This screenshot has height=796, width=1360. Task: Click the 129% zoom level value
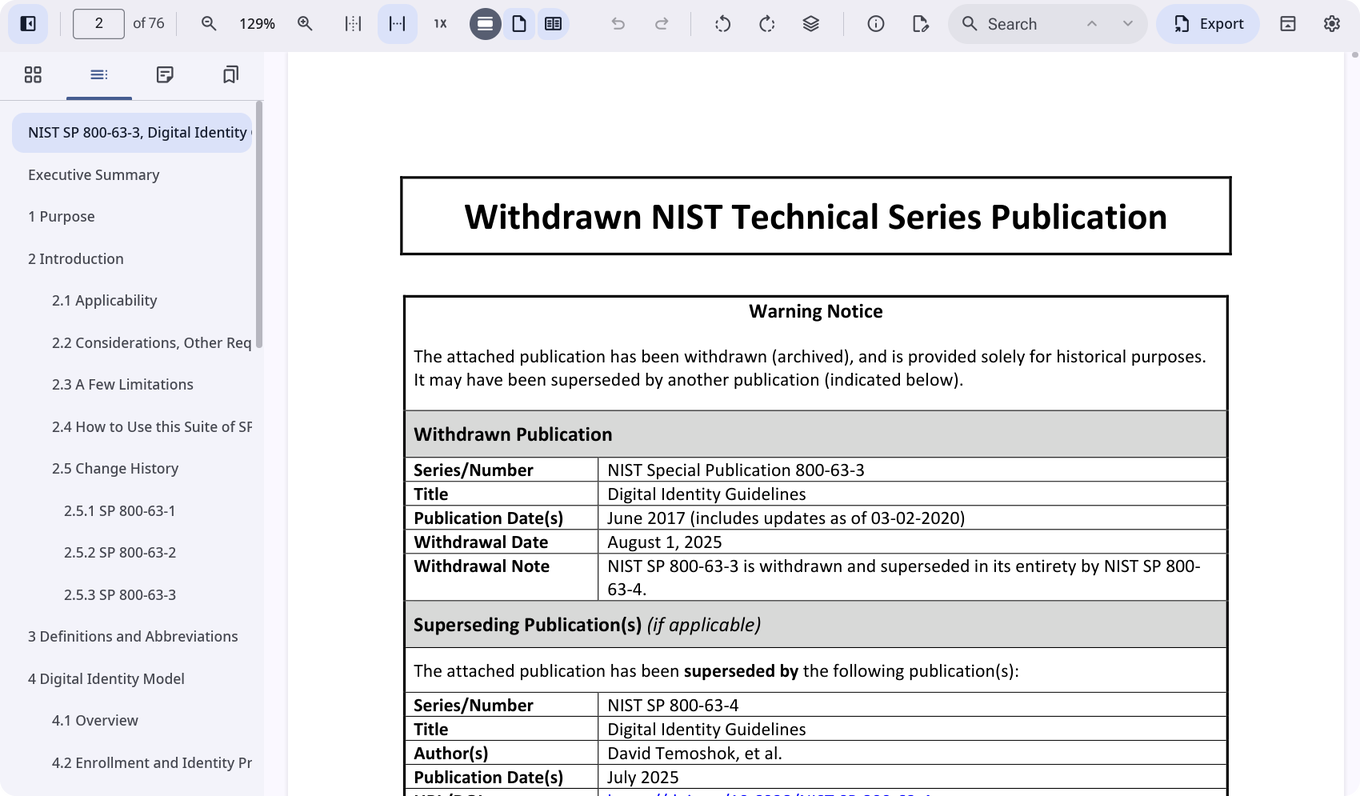tap(257, 24)
